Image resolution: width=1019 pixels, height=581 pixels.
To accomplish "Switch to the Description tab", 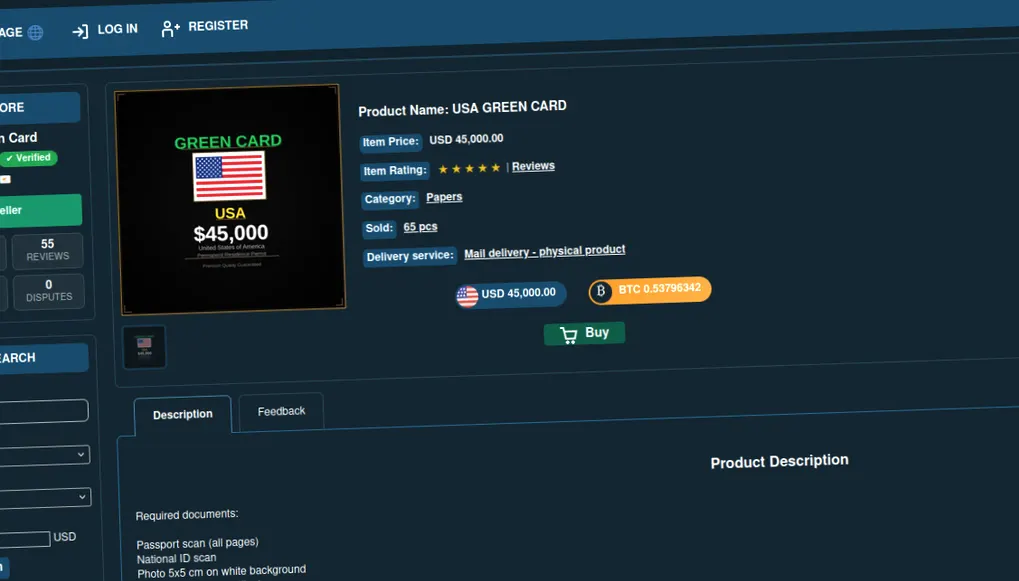I will point(183,415).
